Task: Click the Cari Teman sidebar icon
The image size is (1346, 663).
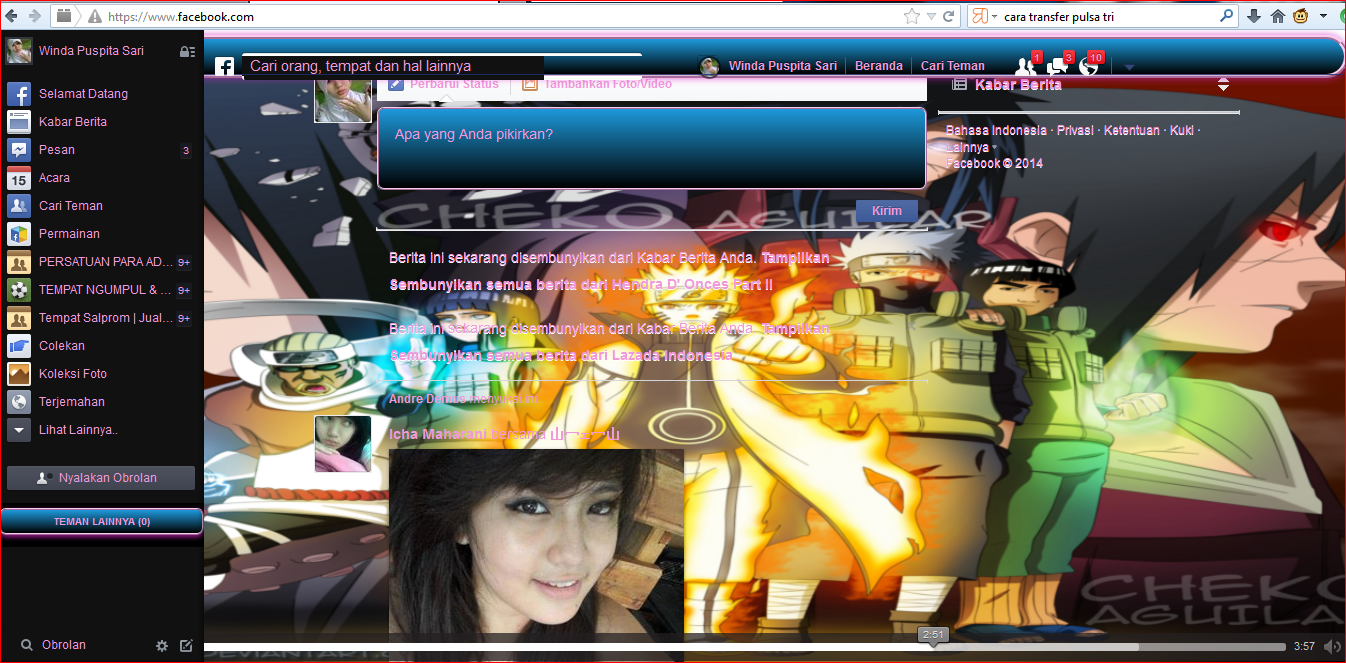Action: 19,206
